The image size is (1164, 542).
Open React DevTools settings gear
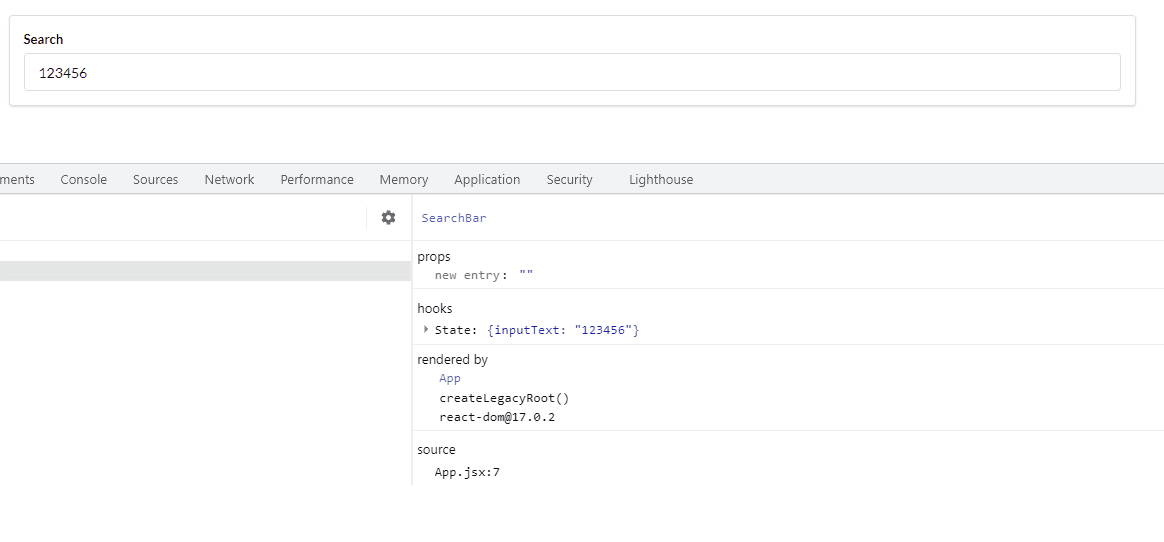388,217
